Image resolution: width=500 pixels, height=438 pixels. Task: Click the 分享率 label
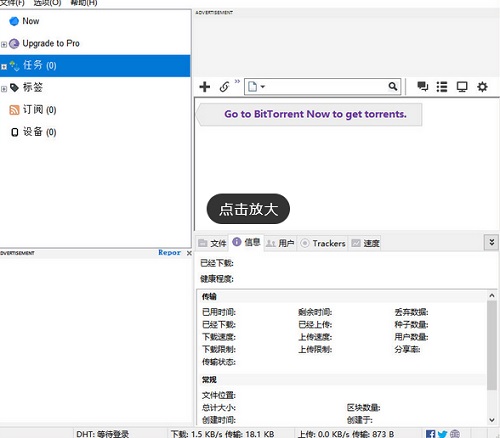tap(407, 349)
